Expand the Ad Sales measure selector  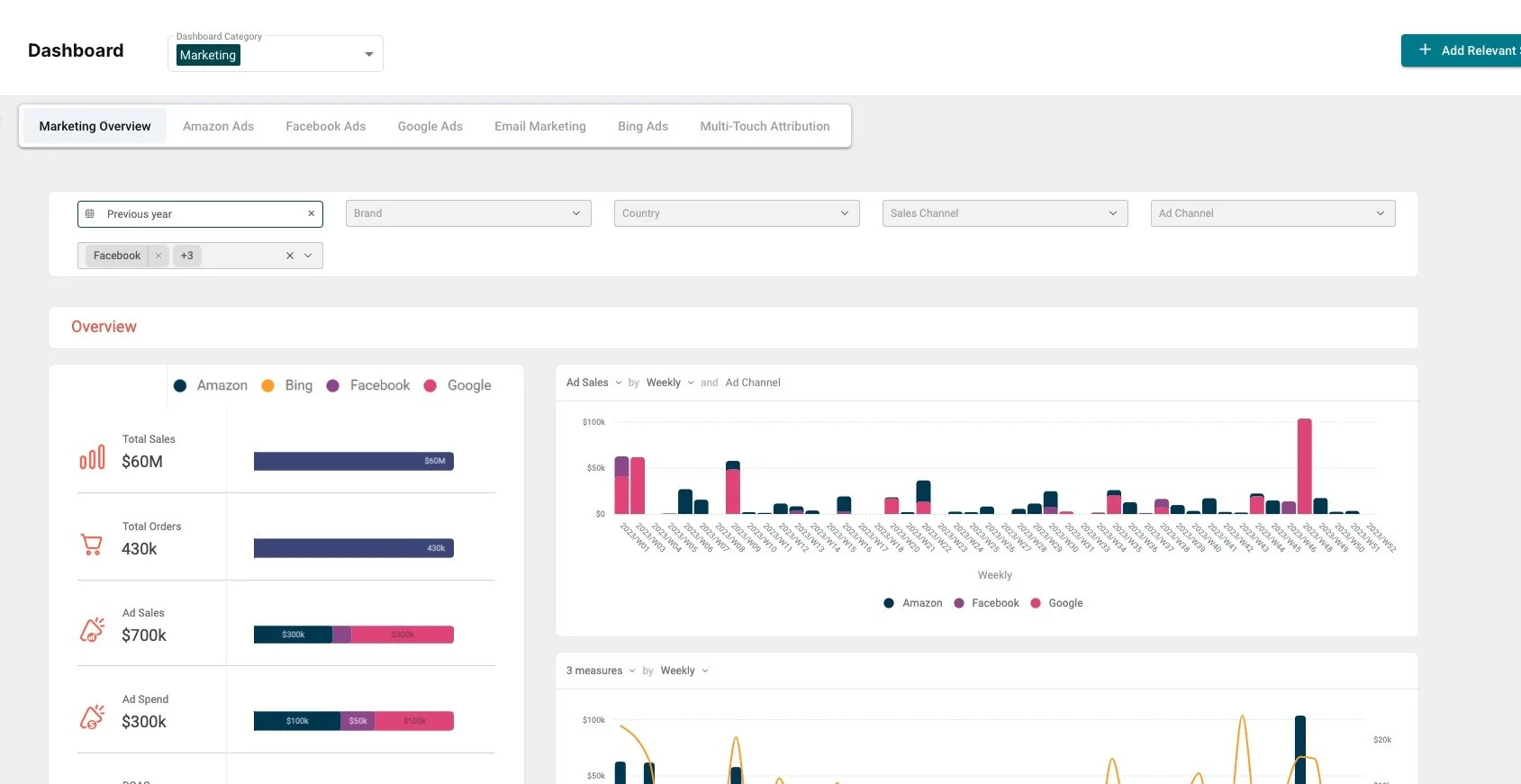pos(594,383)
